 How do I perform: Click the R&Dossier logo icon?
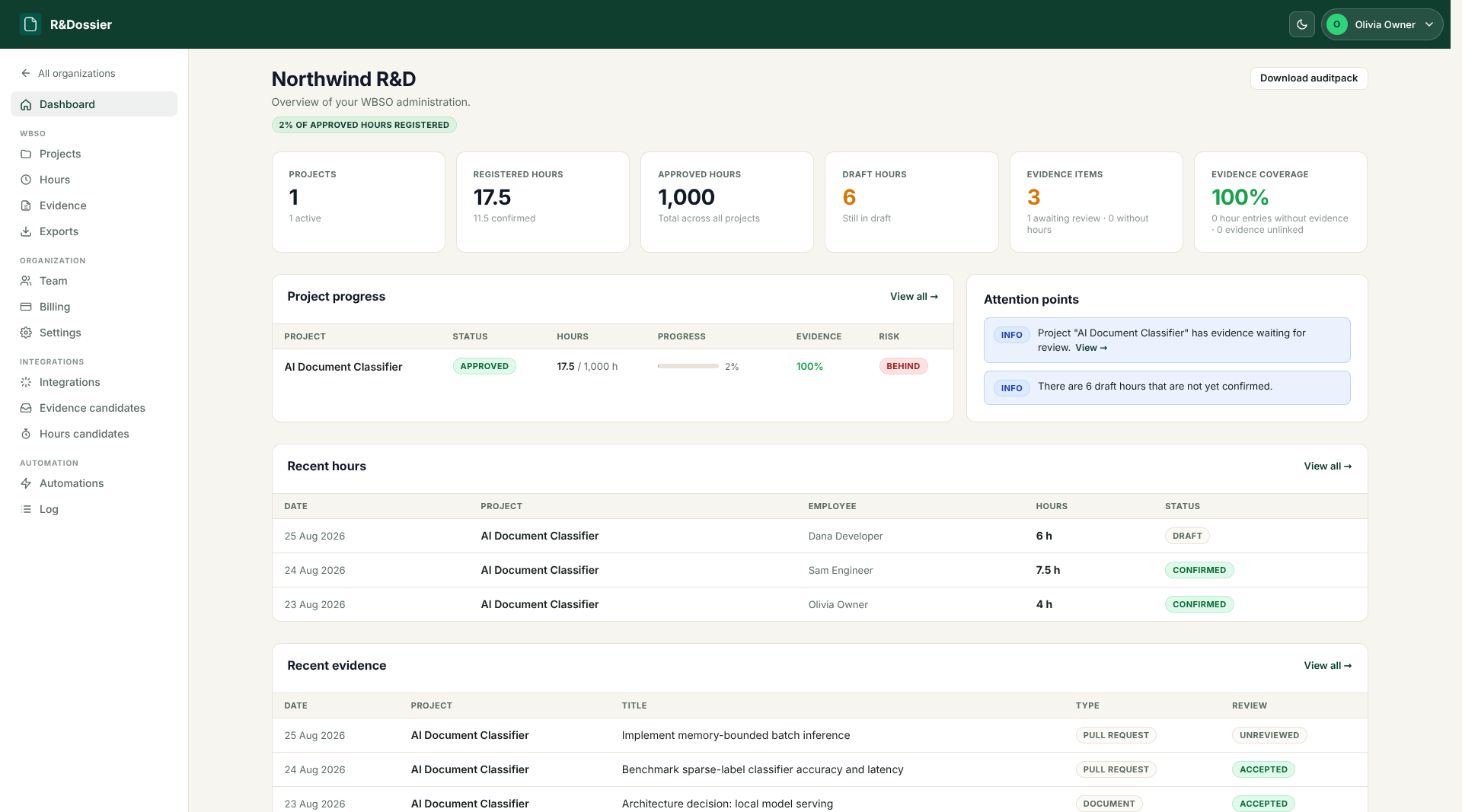tap(30, 24)
